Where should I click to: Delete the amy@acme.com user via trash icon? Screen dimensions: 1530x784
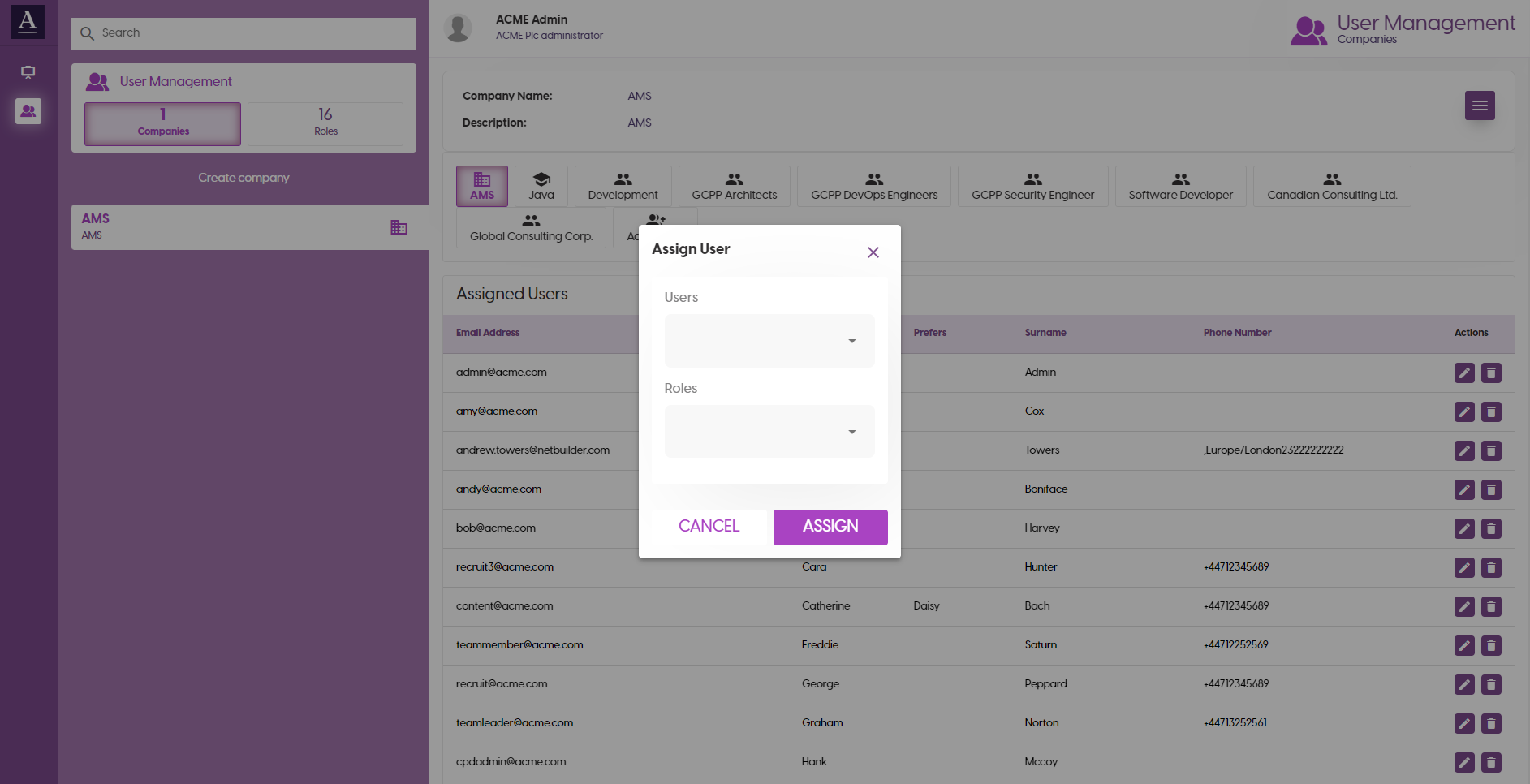point(1490,411)
